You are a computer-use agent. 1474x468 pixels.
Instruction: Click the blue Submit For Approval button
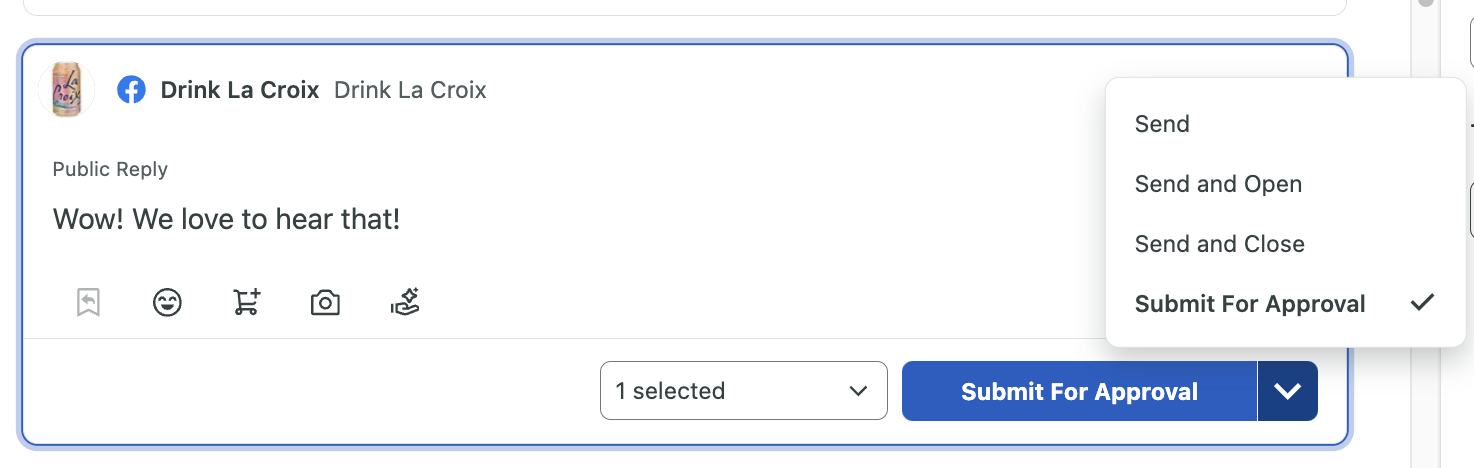coord(1079,391)
